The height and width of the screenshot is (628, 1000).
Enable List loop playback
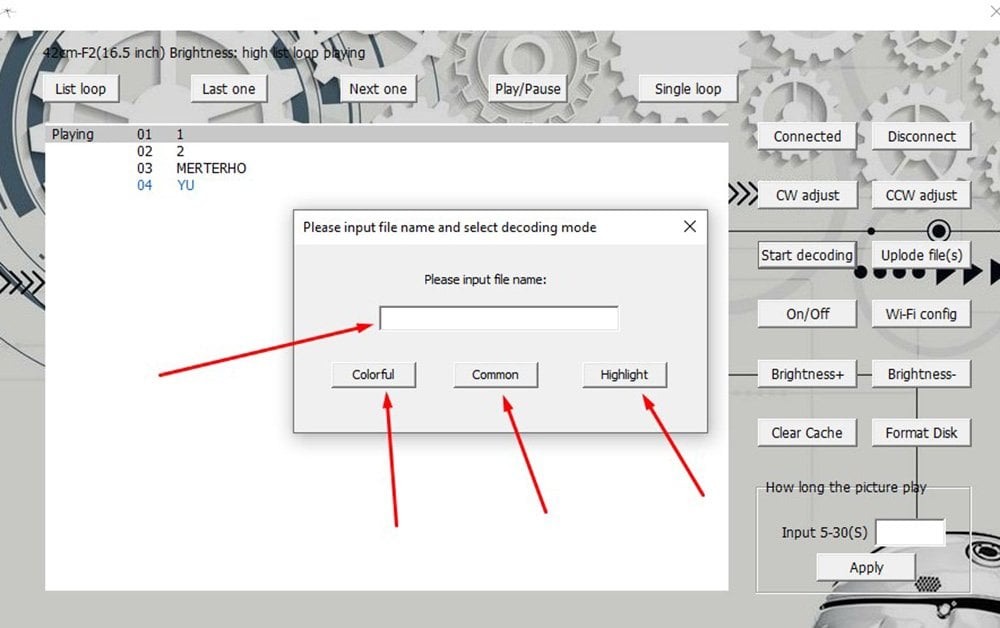click(x=81, y=89)
